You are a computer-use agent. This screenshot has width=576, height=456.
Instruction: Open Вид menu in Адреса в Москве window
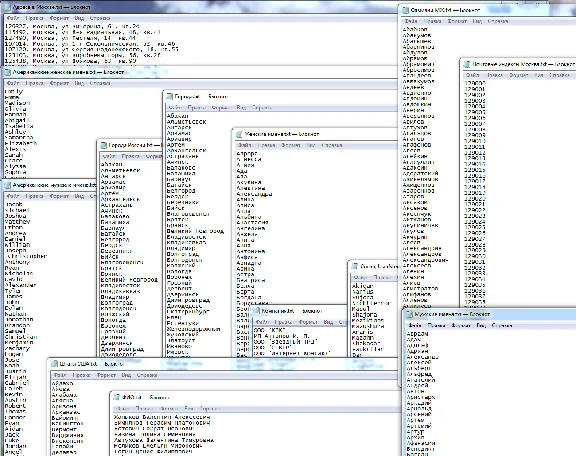coord(79,18)
